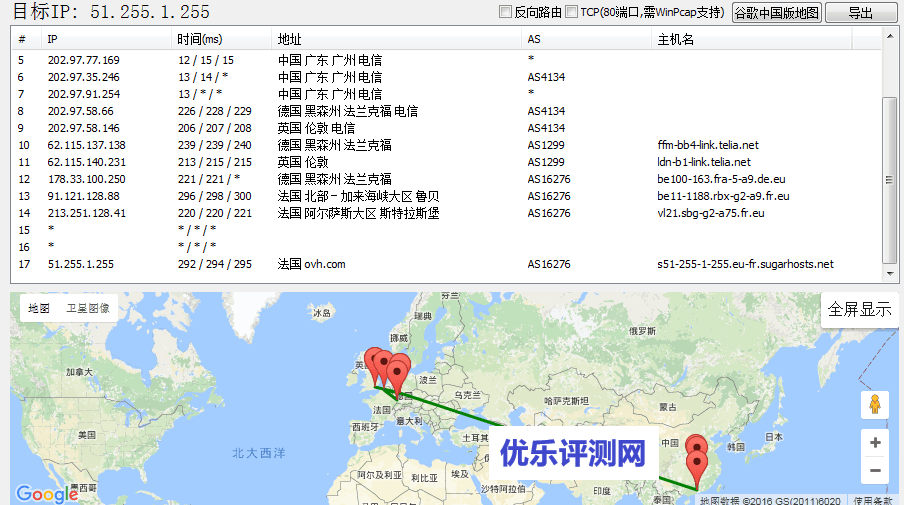This screenshot has height=505, width=904.
Task: Click the scrollbar up arrow in hop list
Action: (888, 34)
